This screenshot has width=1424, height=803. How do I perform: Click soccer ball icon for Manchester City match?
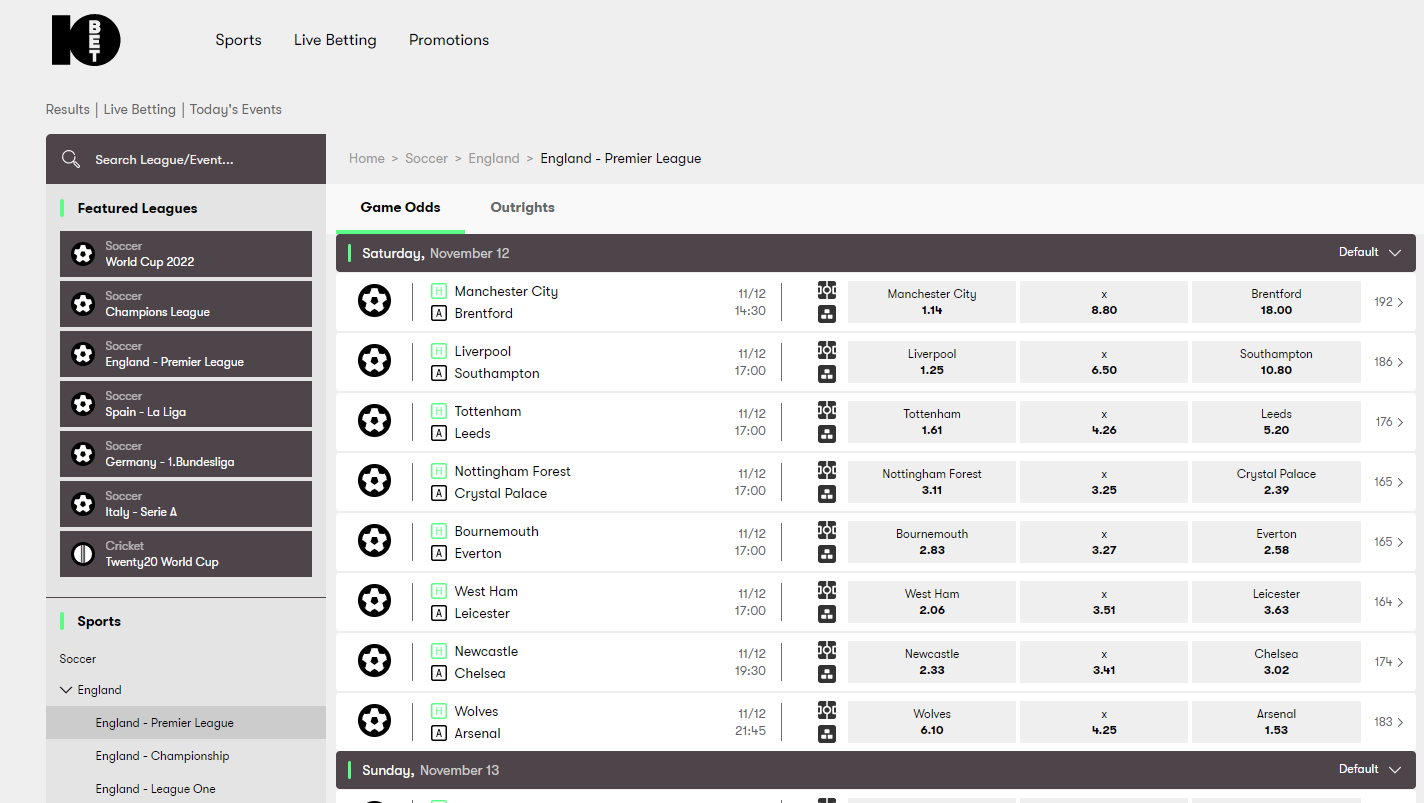pyautogui.click(x=375, y=301)
